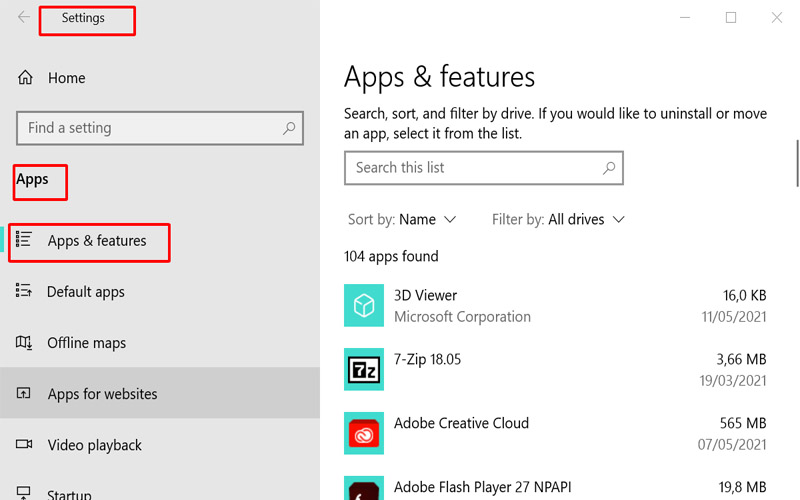800x500 pixels.
Task: Open the Startup settings page
Action: 68,493
